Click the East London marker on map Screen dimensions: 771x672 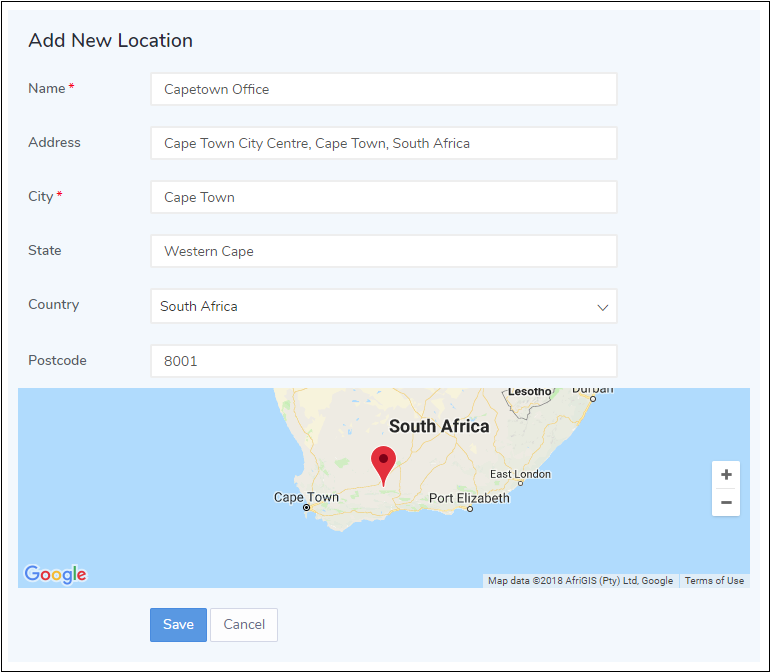[x=546, y=483]
